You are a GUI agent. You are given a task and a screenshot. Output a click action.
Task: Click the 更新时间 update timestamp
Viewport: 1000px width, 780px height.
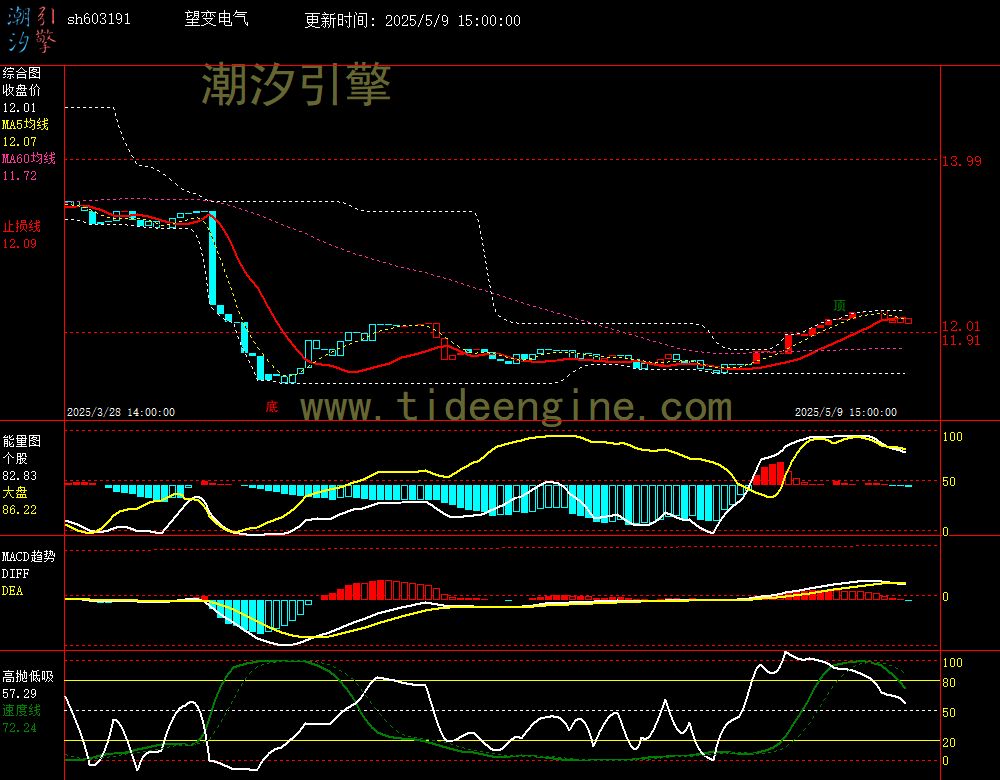coord(412,20)
